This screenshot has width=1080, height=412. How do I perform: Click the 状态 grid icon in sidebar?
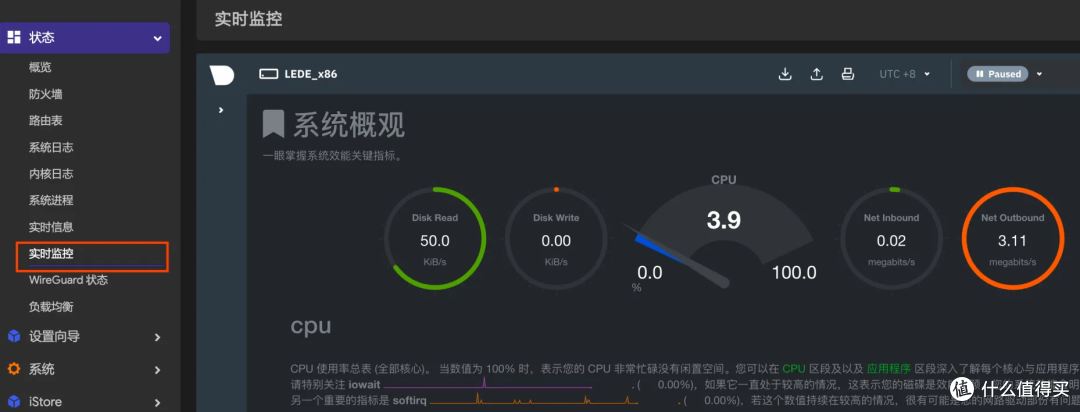[14, 37]
